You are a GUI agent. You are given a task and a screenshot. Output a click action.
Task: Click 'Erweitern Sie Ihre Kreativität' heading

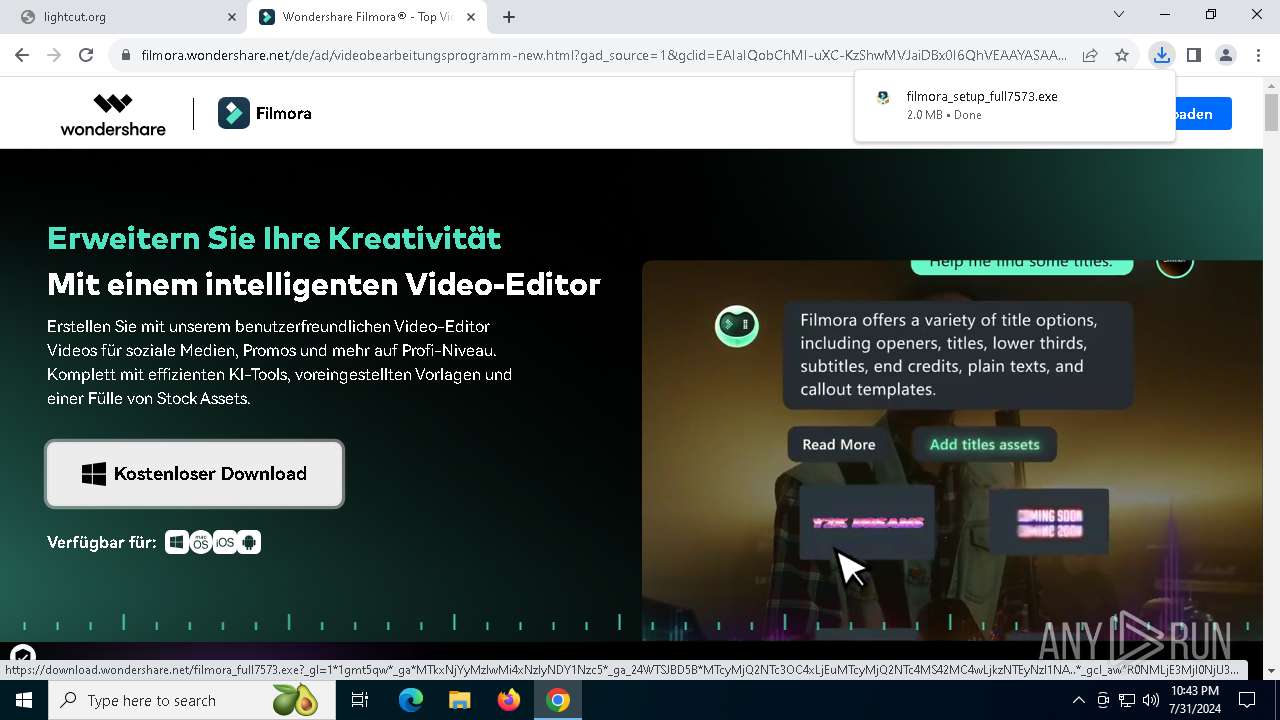274,239
